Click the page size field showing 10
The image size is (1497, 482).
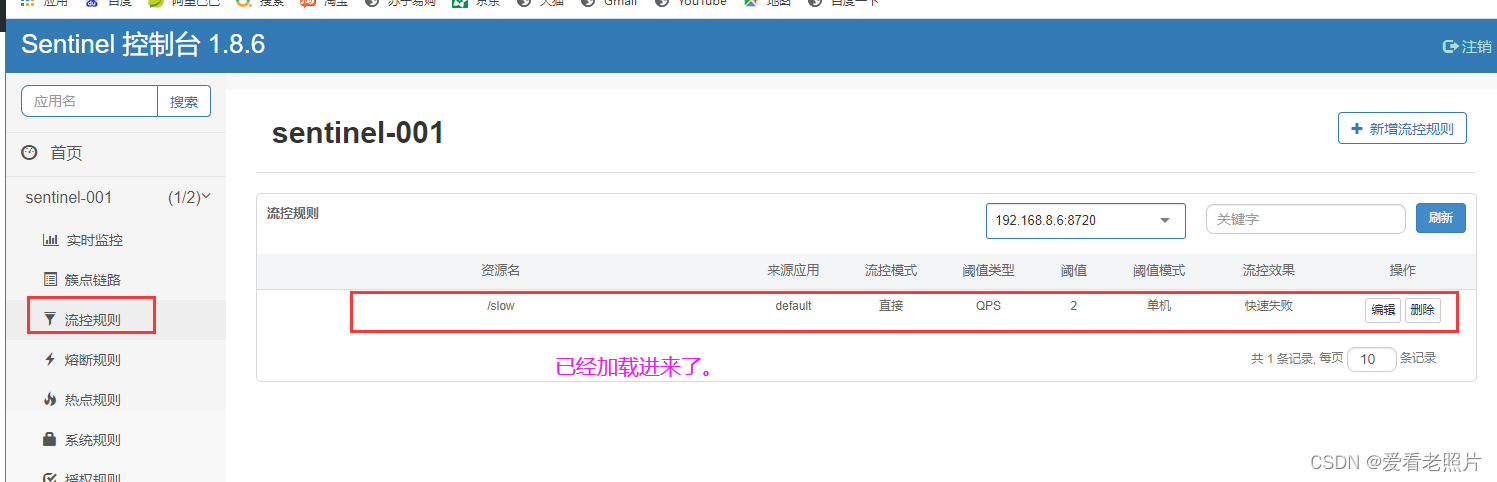[x=1372, y=359]
